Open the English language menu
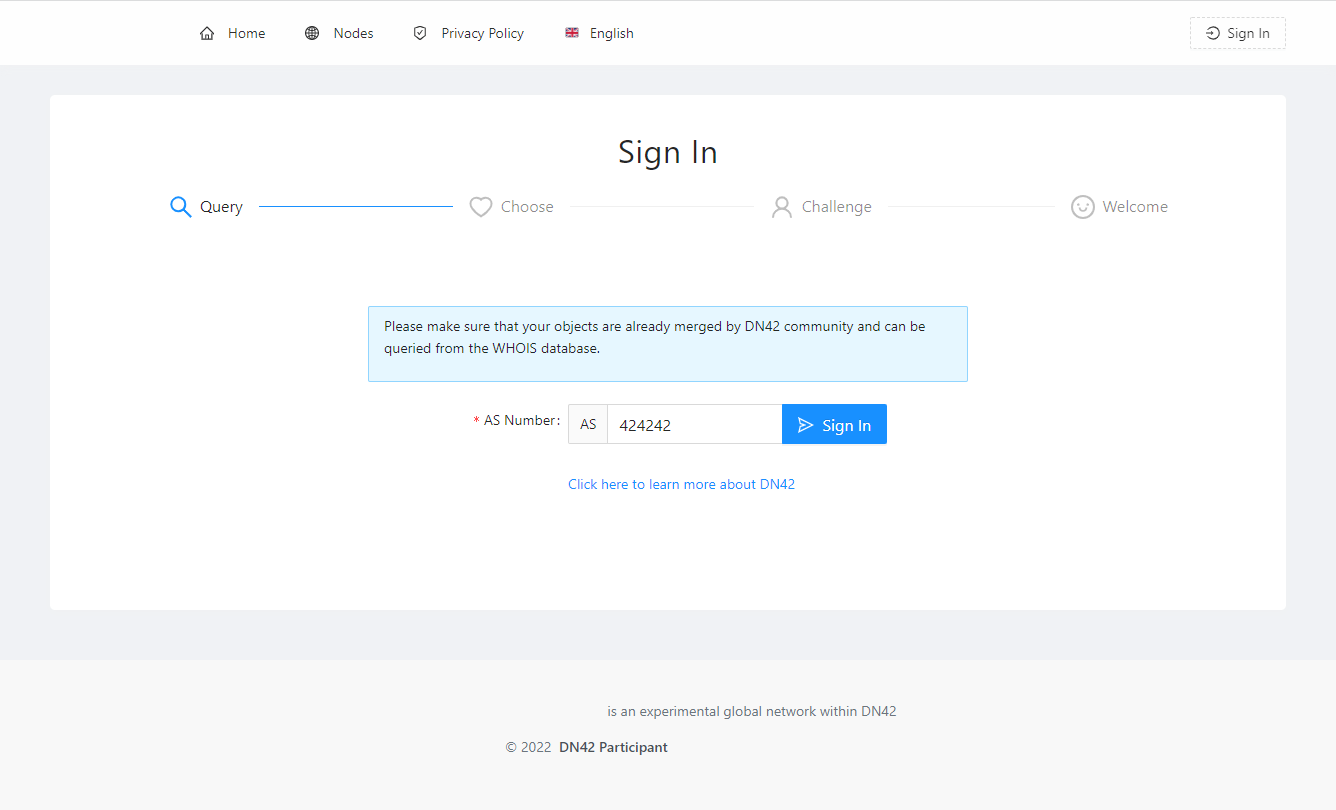This screenshot has width=1336, height=810. pyautogui.click(x=599, y=33)
